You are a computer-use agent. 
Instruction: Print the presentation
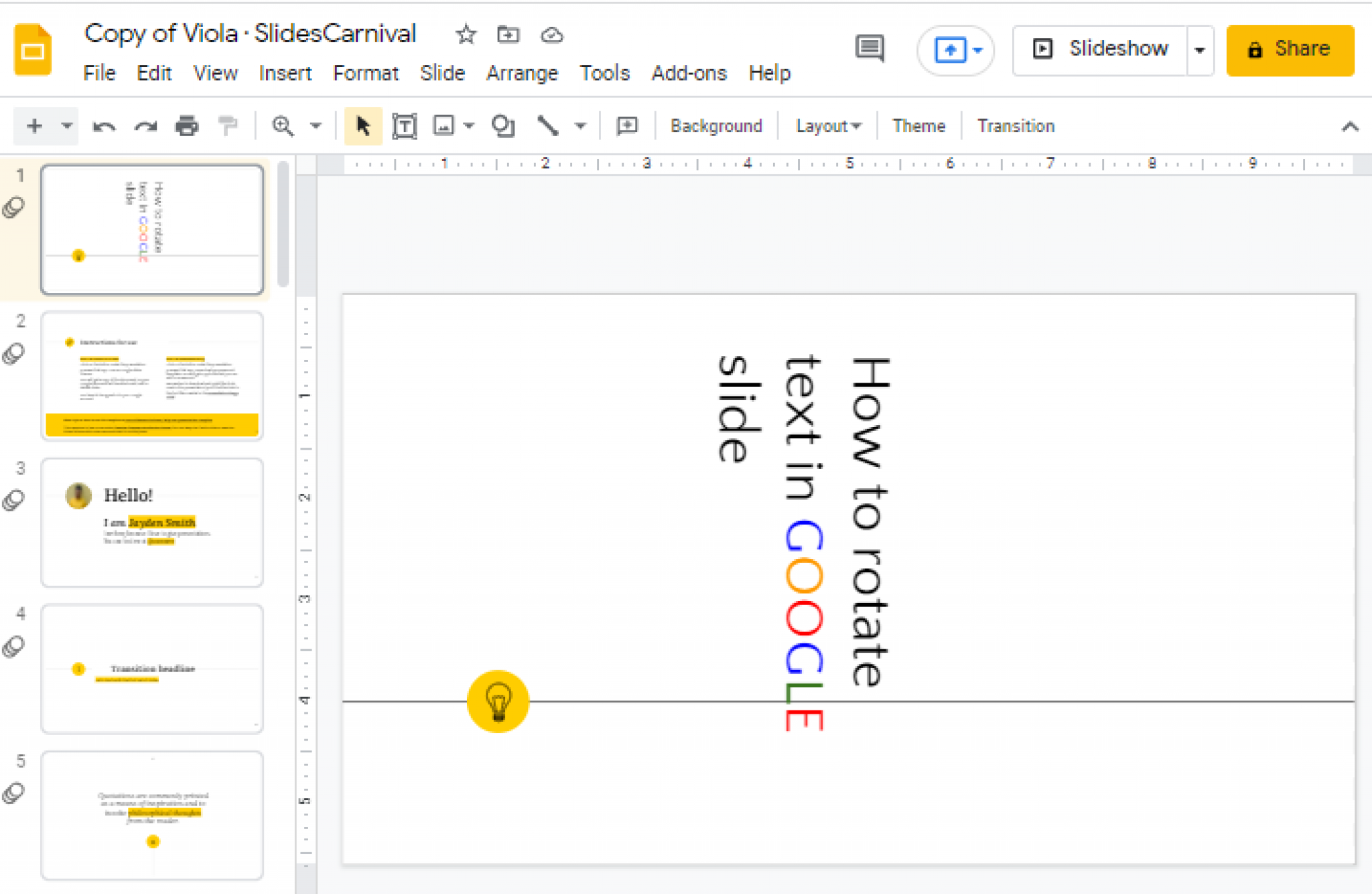pos(187,126)
